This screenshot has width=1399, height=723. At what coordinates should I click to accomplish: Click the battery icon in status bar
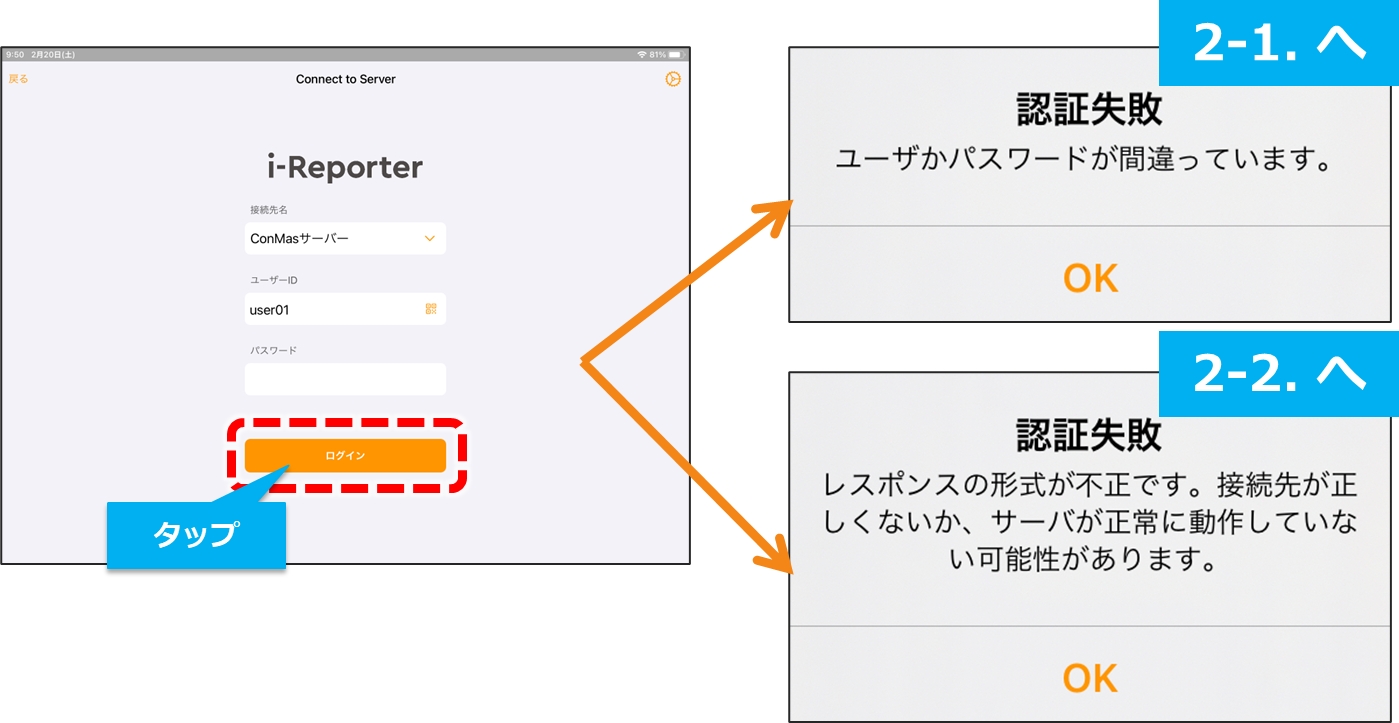pos(677,54)
